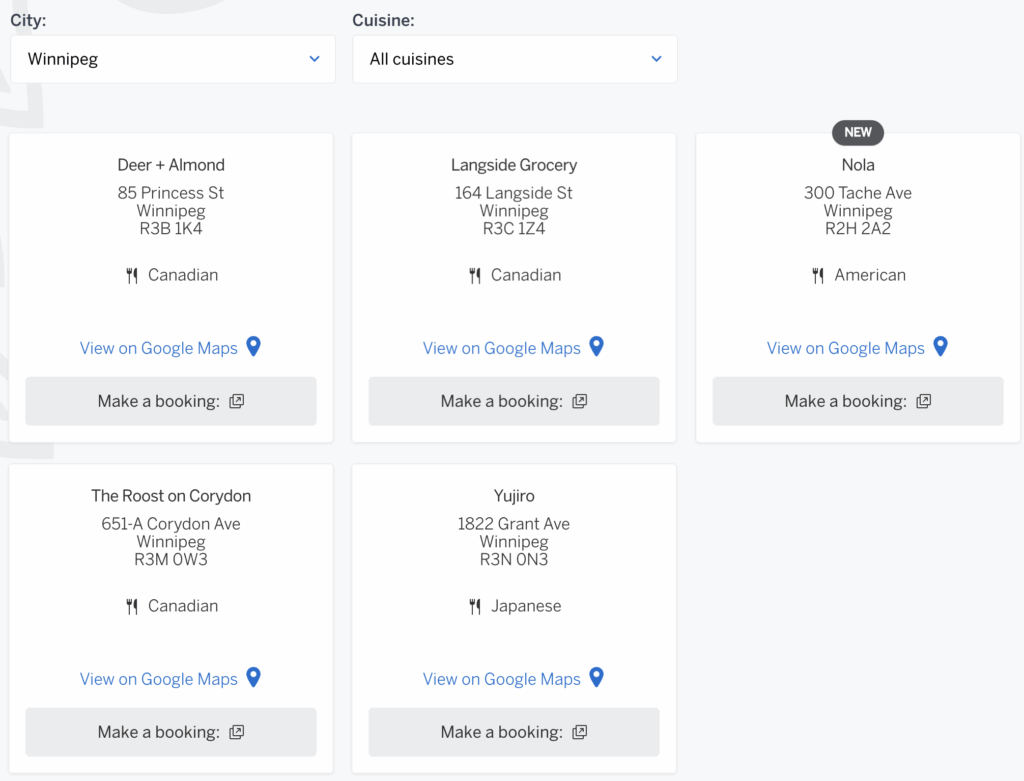Open Google Maps link for Deer + Almond
The height and width of the screenshot is (781, 1024).
159,348
